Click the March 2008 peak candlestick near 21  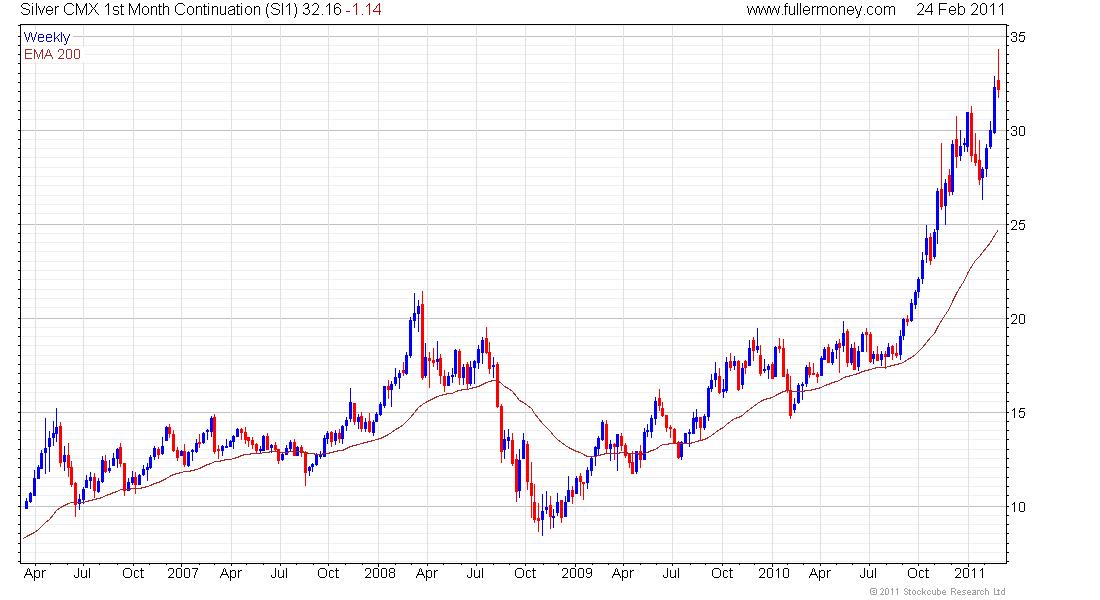tap(422, 335)
